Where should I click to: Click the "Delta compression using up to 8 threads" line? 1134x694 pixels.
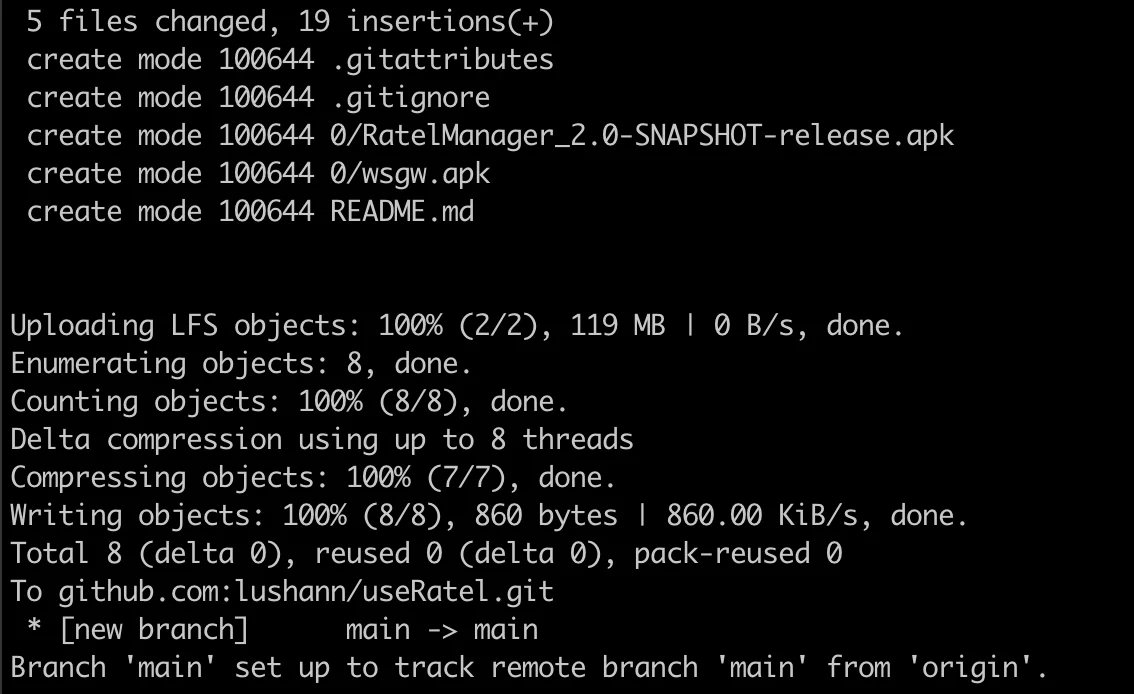[321, 440]
